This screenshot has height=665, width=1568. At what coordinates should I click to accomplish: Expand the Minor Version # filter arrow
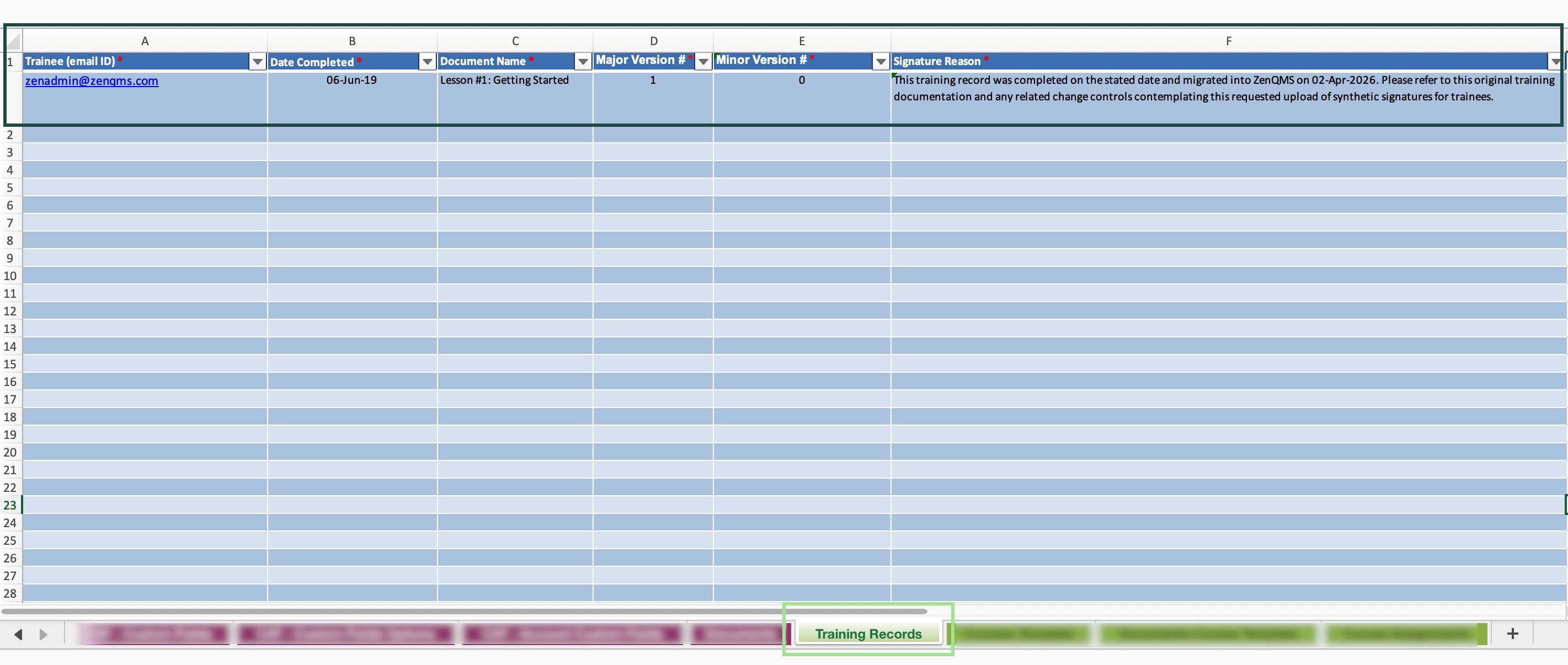click(x=881, y=61)
